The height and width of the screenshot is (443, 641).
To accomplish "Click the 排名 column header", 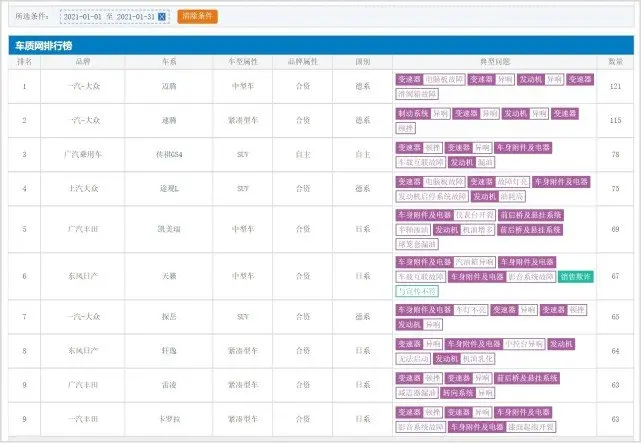I will (x=25, y=62).
